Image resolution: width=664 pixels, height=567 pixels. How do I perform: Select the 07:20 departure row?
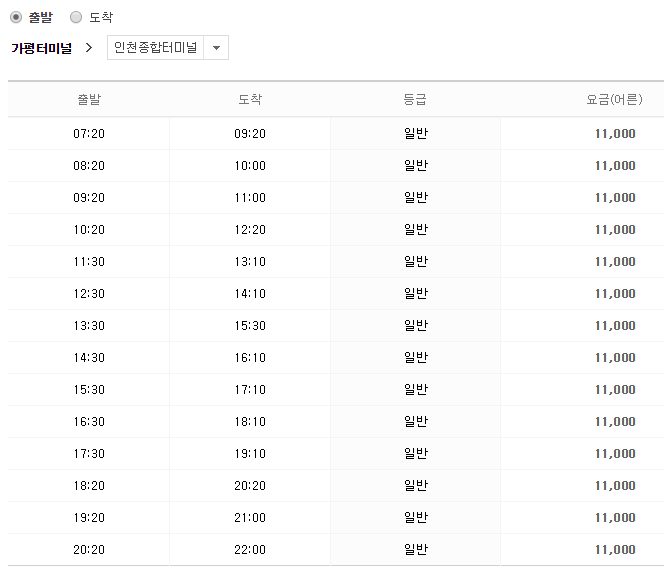[336, 134]
